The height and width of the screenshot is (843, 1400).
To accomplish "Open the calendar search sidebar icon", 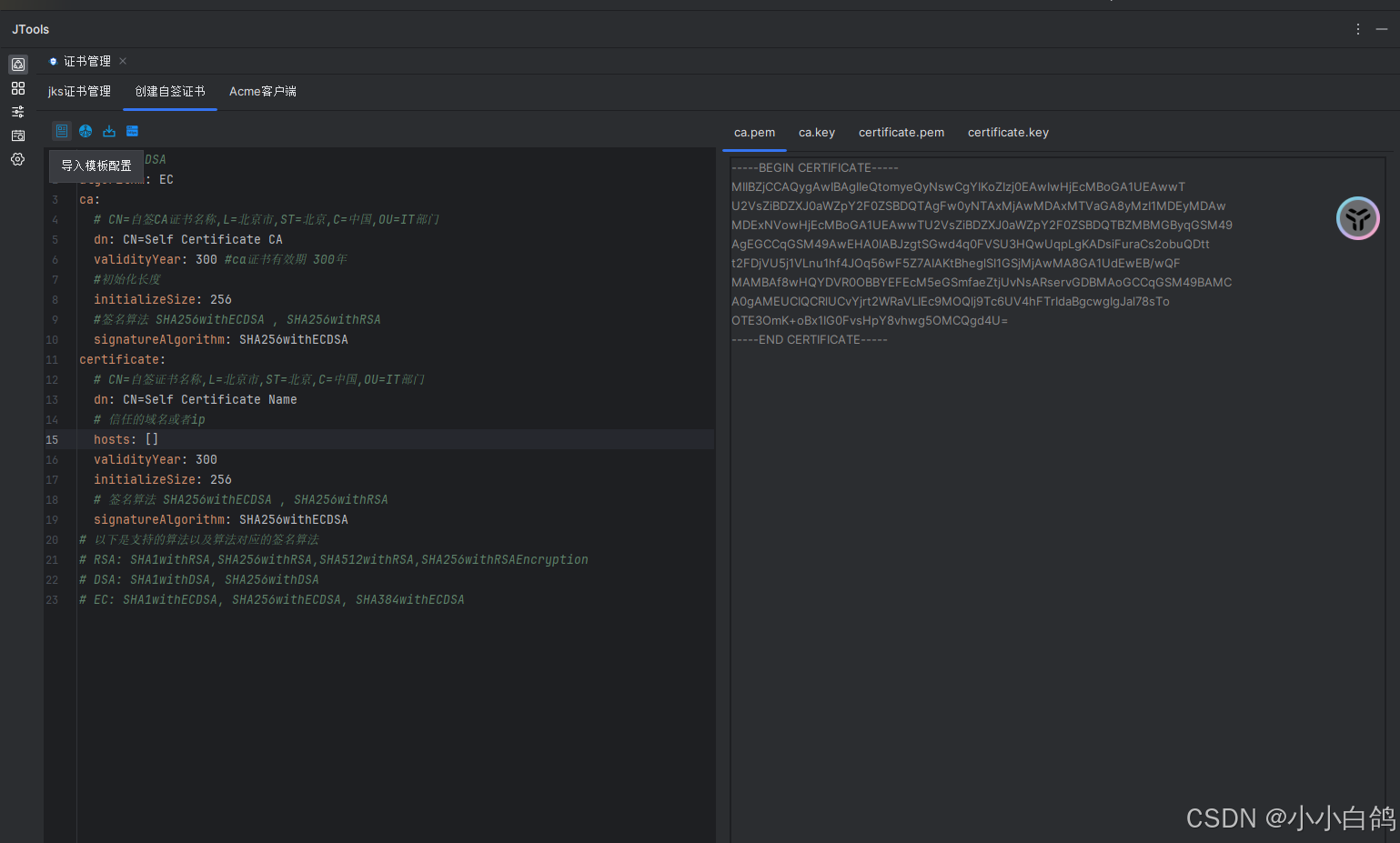I will tap(18, 135).
